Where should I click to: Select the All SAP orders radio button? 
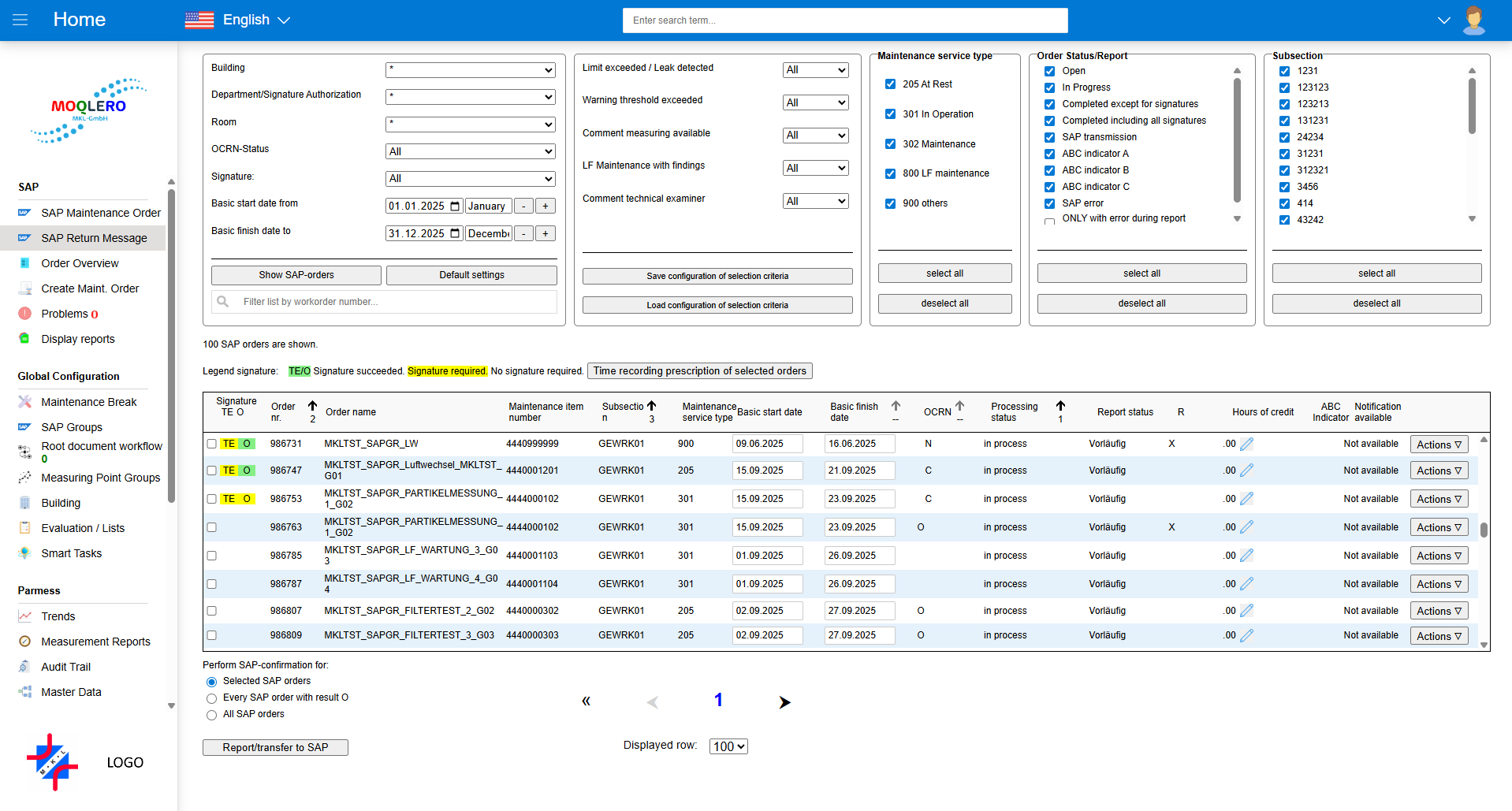pos(211,715)
